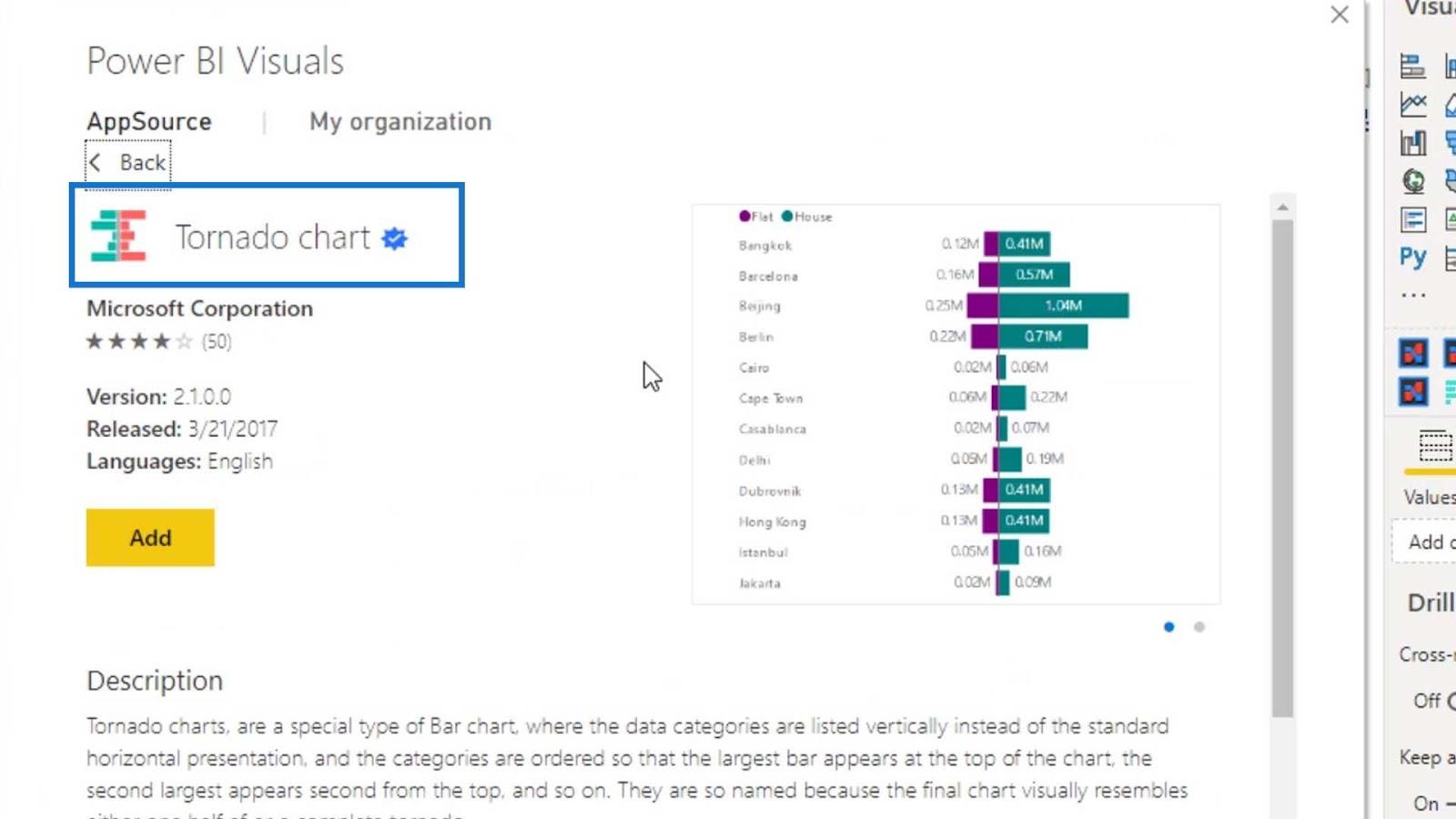The height and width of the screenshot is (819, 1456).
Task: Select the line chart visualization icon
Action: [1413, 105]
